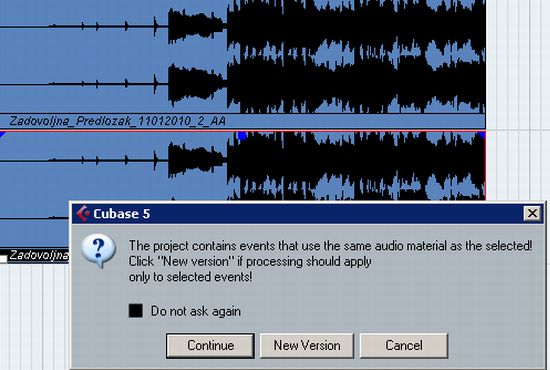The height and width of the screenshot is (370, 550).
Task: Click the blue volume handle on selected event
Action: (x=242, y=135)
